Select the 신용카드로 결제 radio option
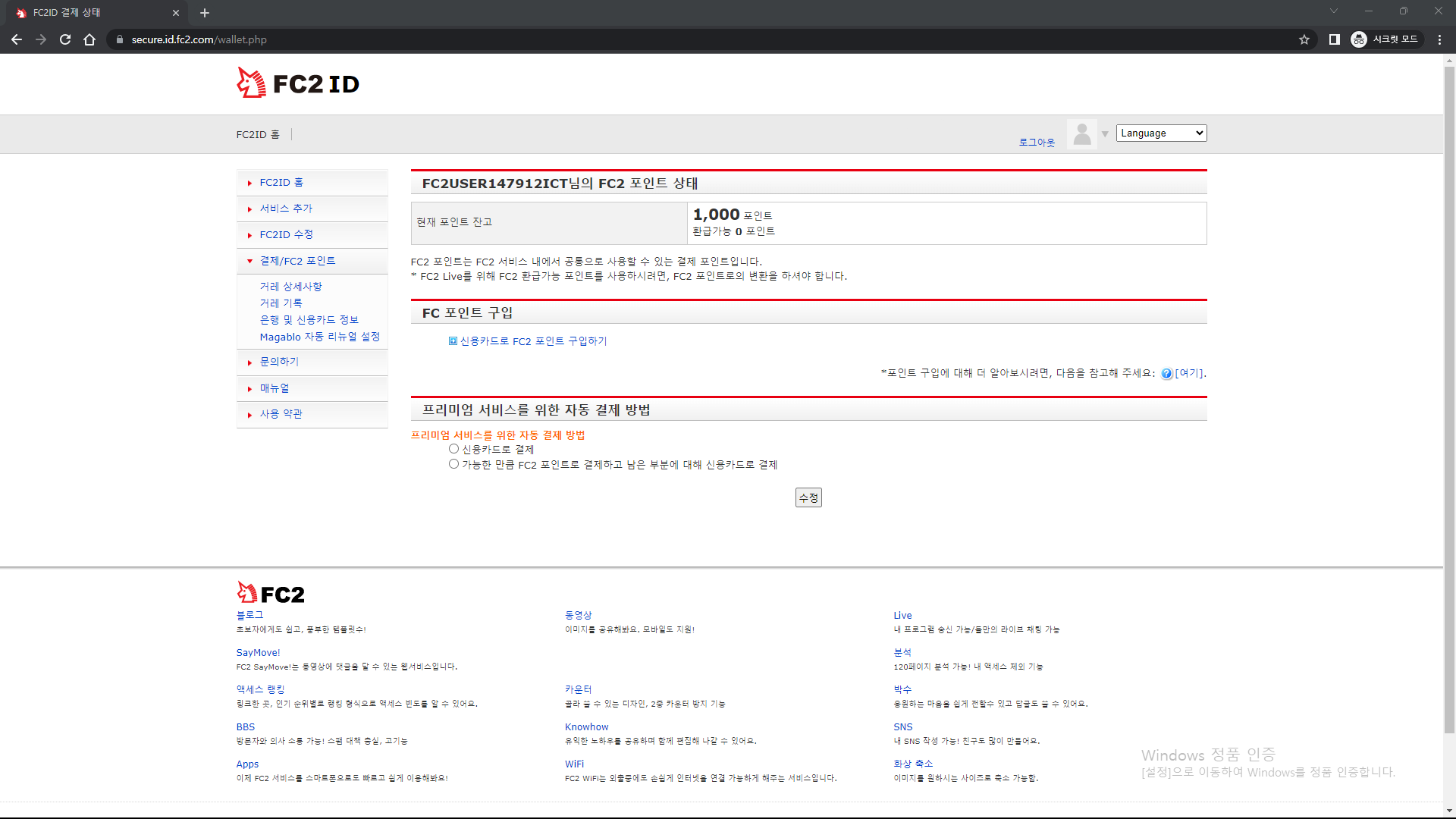Viewport: 1456px width, 819px height. point(453,449)
